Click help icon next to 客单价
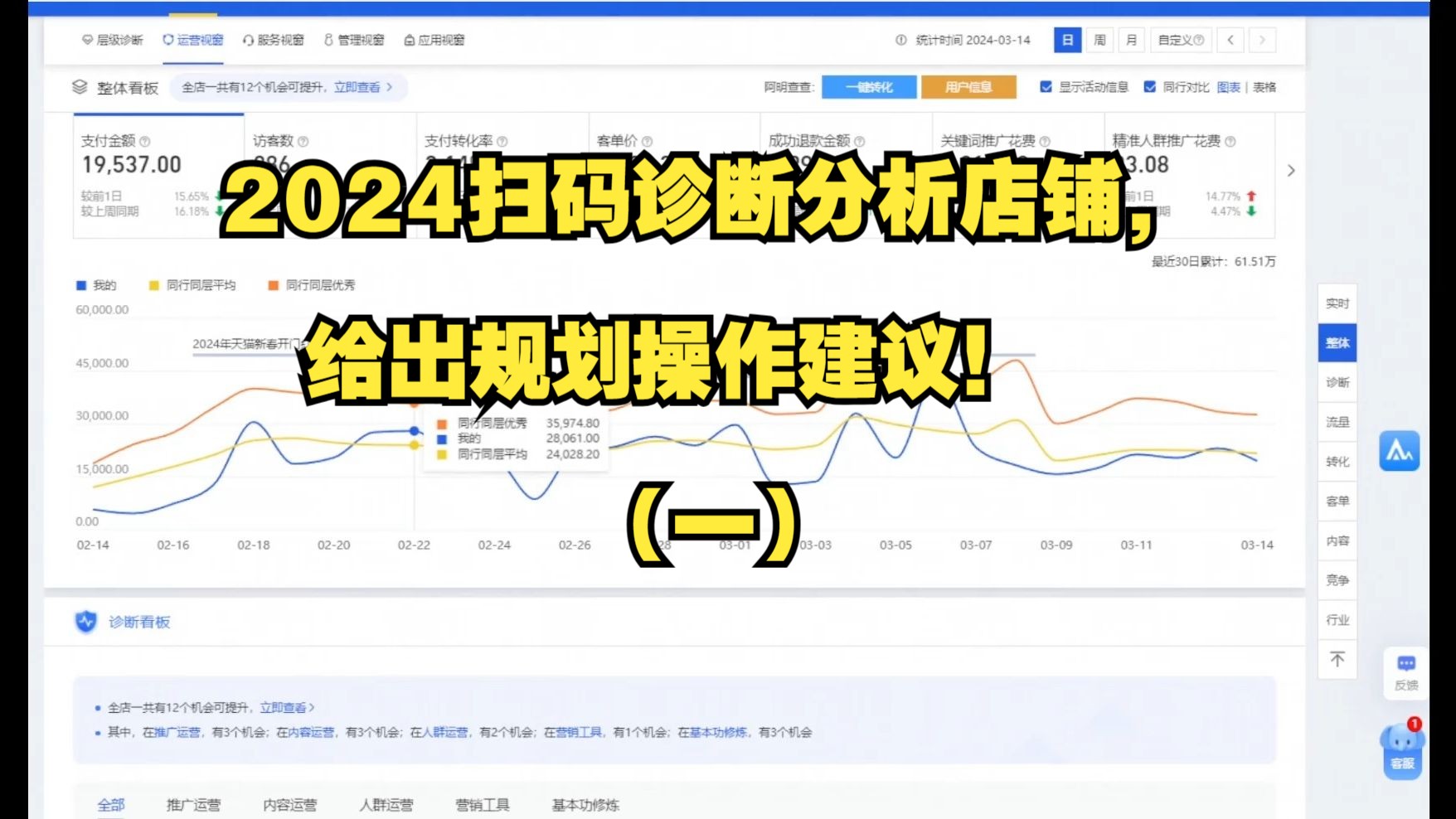The height and width of the screenshot is (819, 1456). click(x=647, y=142)
